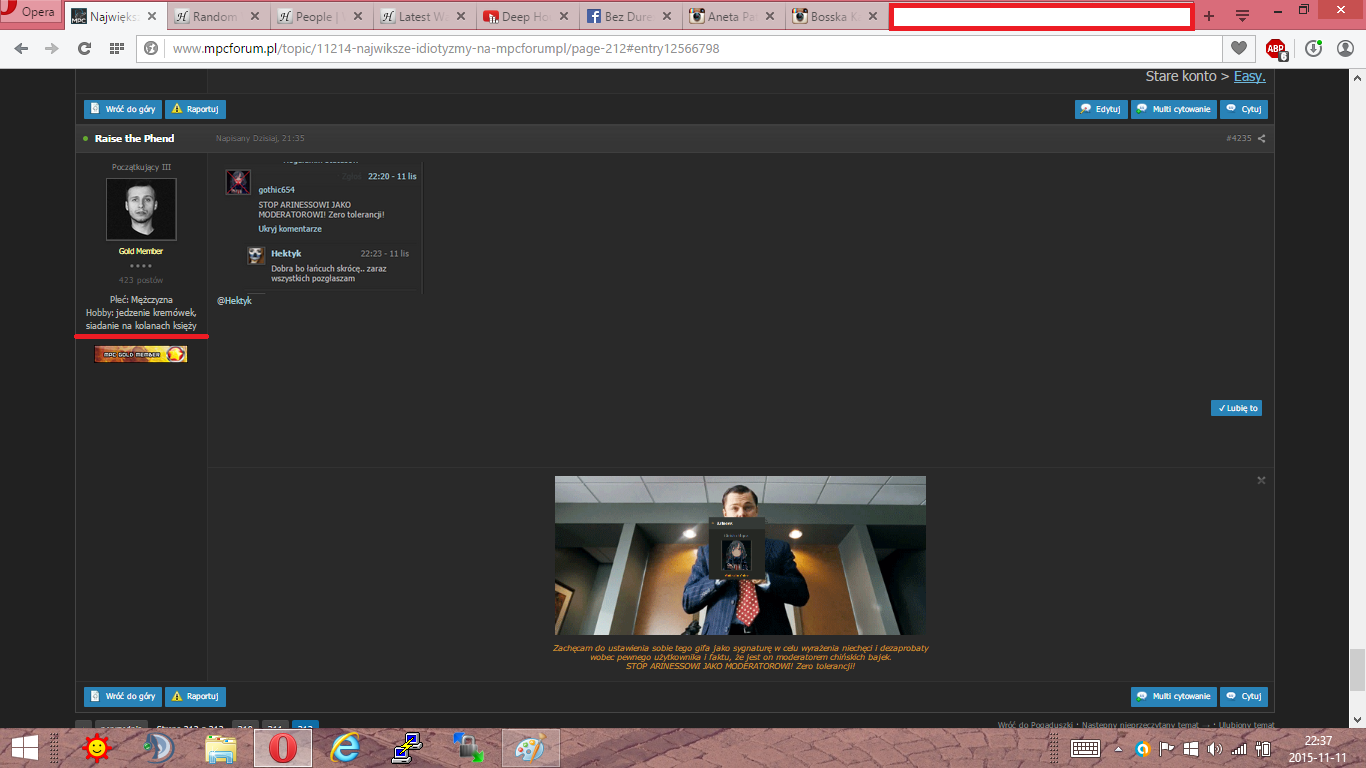Image resolution: width=1366 pixels, height=768 pixels.
Task: Open the tab menu dropdown
Action: [x=1242, y=16]
